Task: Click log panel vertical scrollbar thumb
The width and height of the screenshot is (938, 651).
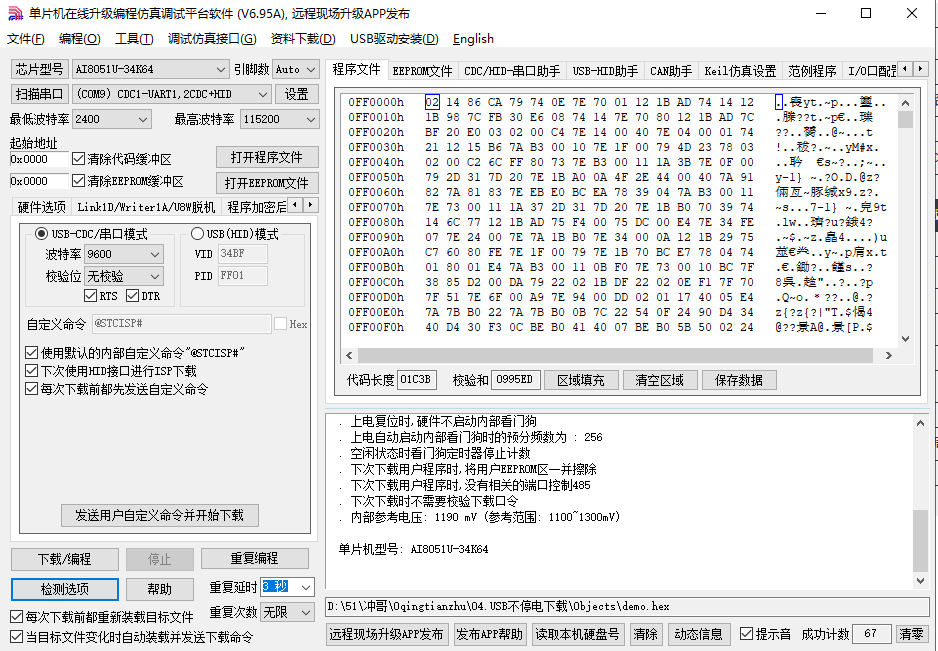Action: click(920, 540)
